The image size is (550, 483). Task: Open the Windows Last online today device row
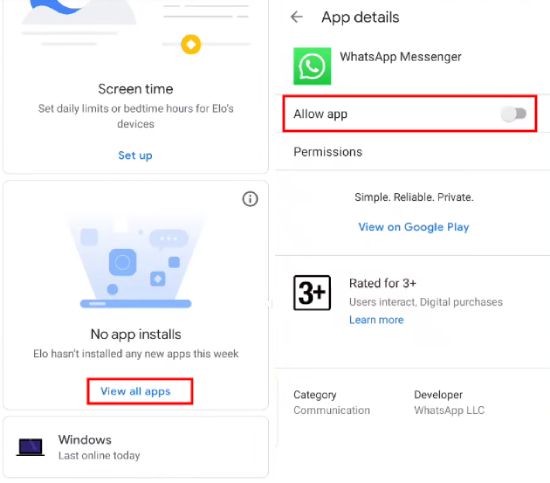tap(136, 447)
